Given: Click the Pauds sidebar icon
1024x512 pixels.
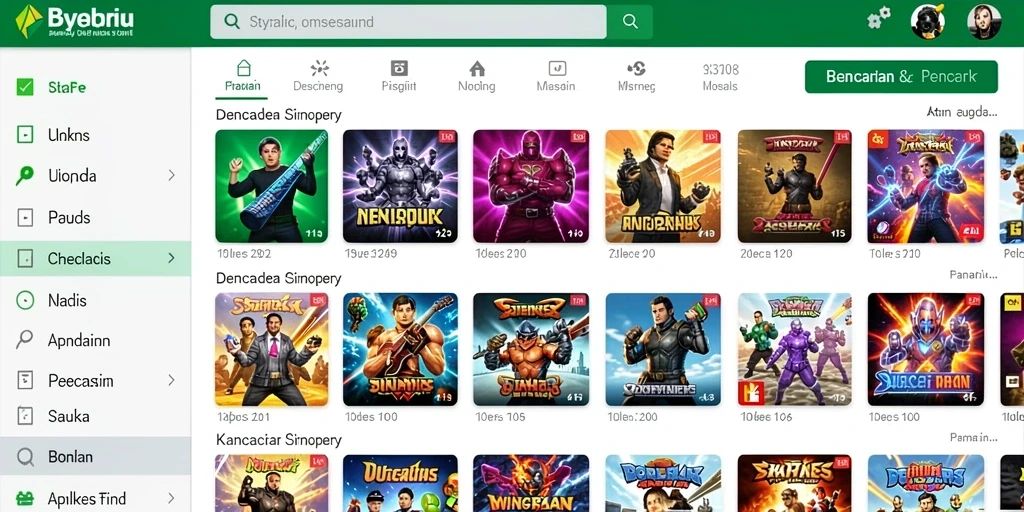Looking at the screenshot, I should tap(25, 217).
